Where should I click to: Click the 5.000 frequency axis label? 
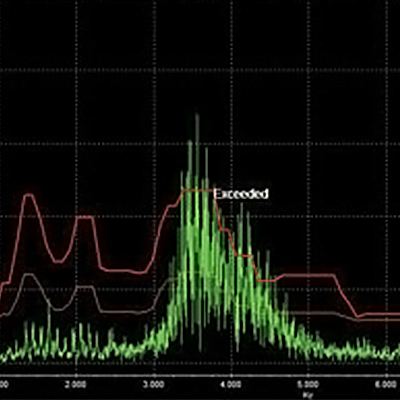coord(308,384)
